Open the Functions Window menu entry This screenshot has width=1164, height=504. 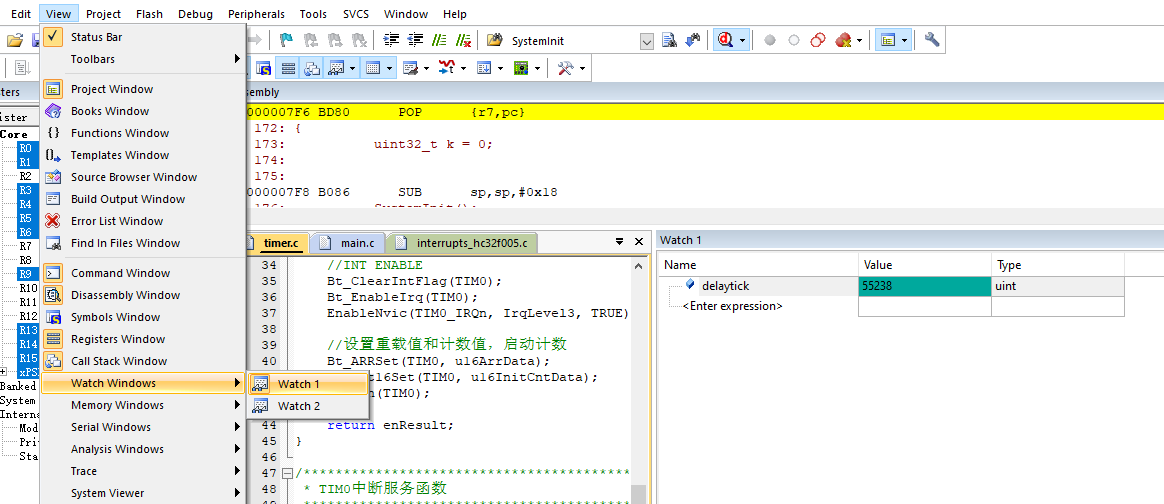(x=143, y=134)
